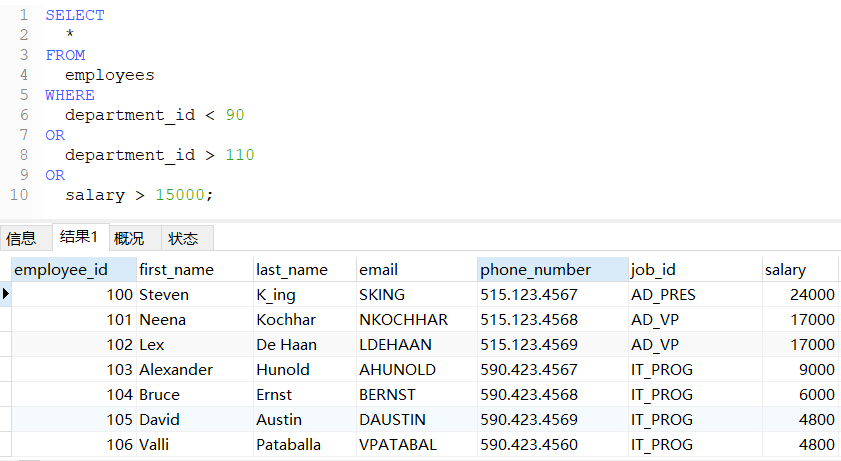Click the current row indicator arrow
This screenshot has width=841, height=461.
tap(6, 294)
